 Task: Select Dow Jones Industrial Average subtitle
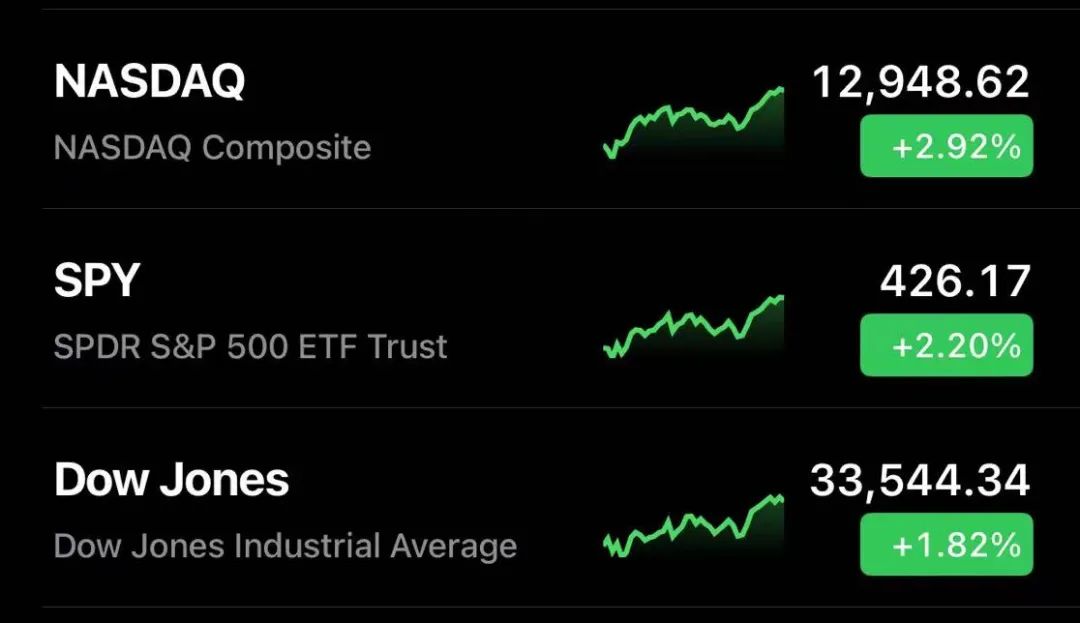point(285,546)
